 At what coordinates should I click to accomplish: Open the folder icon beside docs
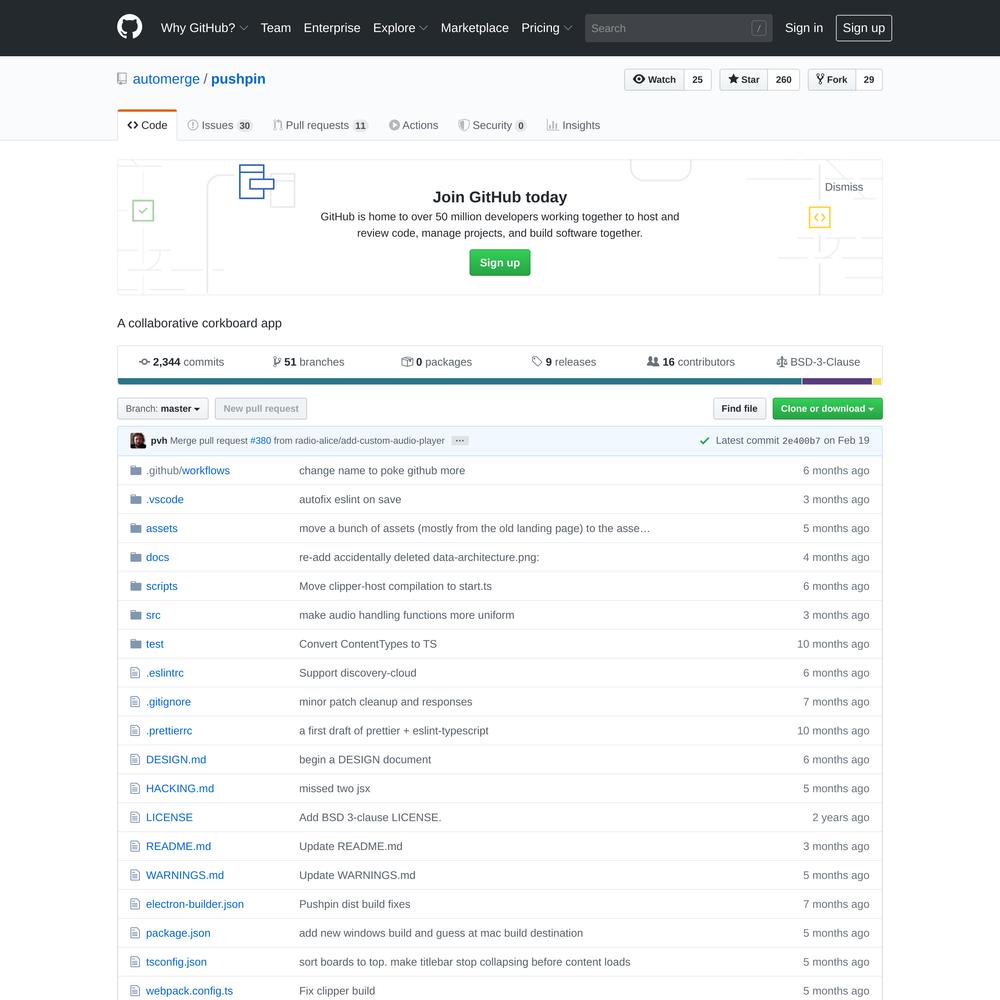pyautogui.click(x=135, y=557)
